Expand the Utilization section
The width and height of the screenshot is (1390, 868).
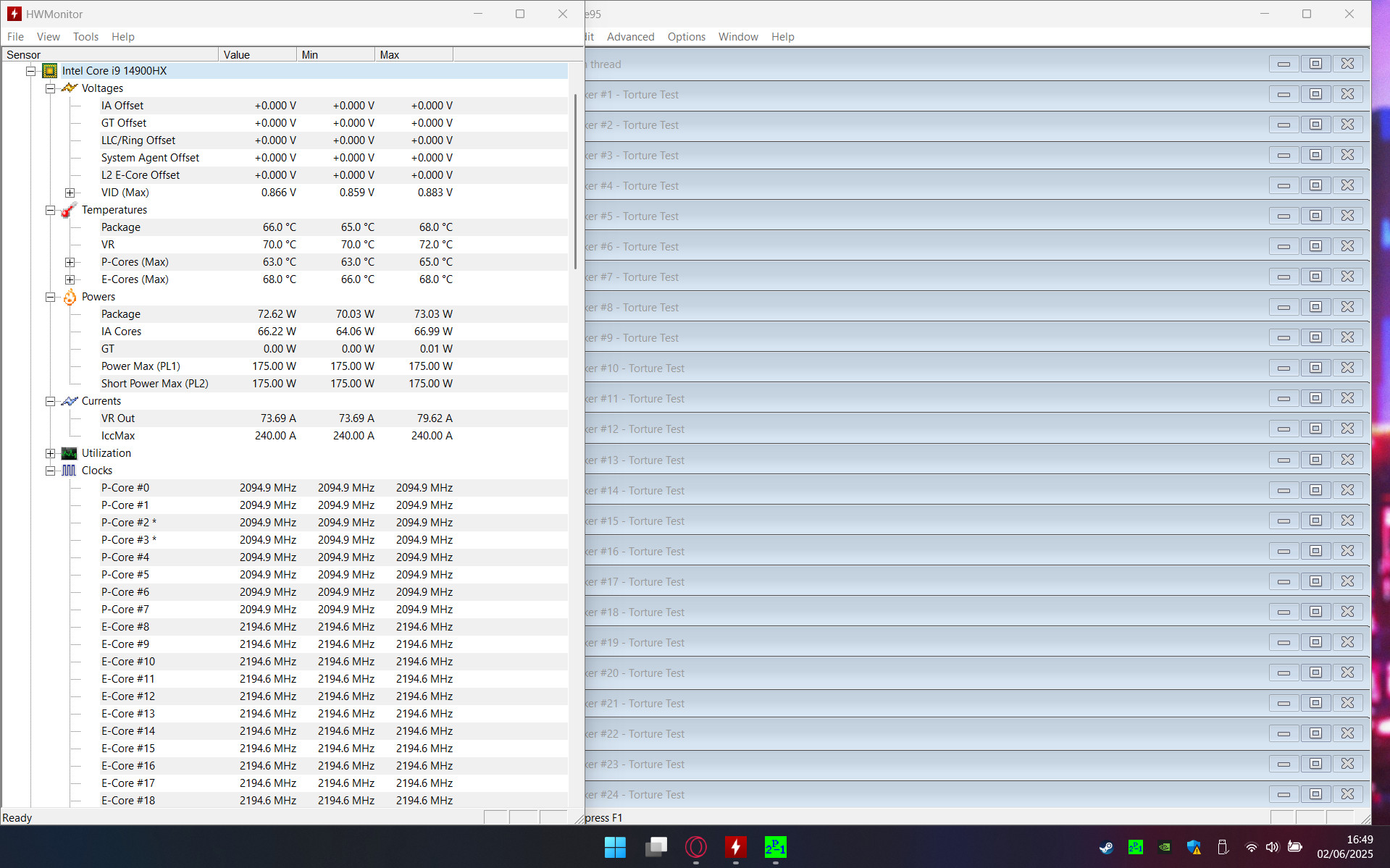point(50,453)
